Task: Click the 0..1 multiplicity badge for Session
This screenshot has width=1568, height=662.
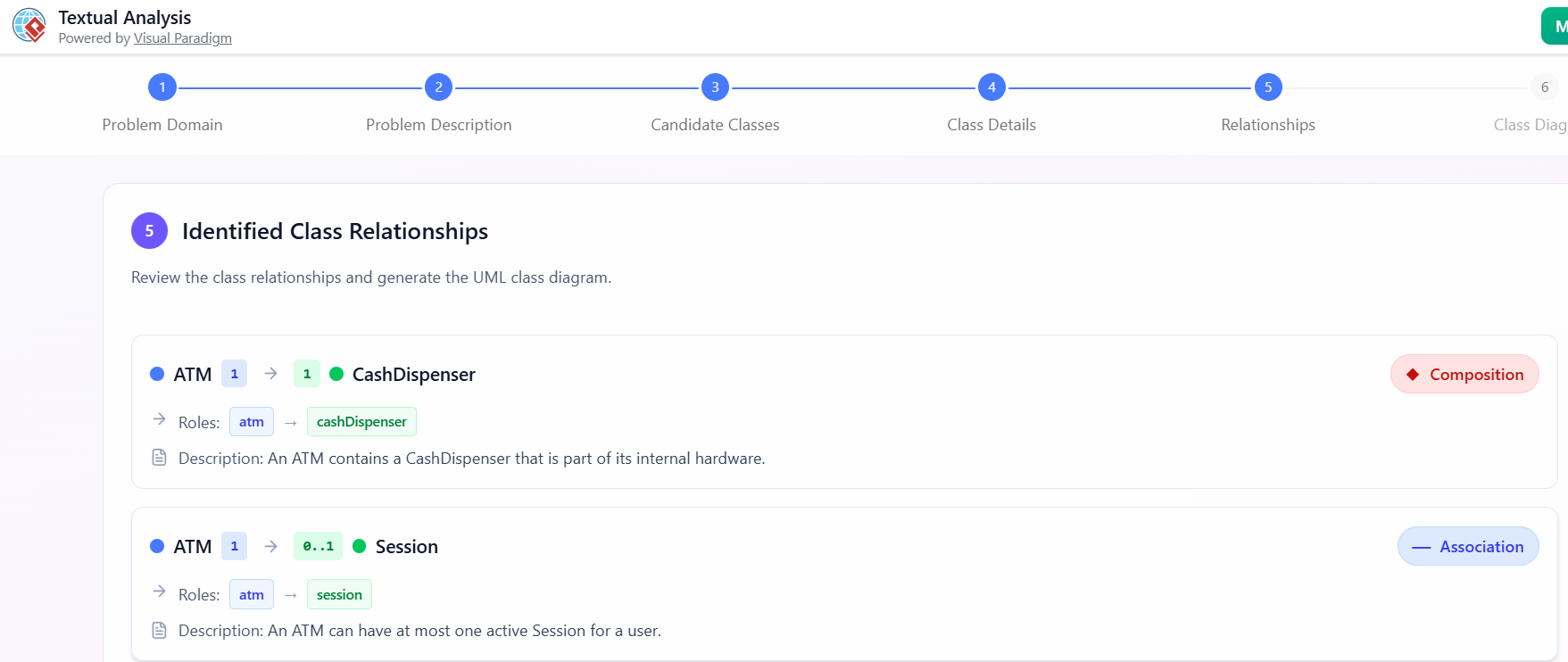Action: tap(318, 547)
